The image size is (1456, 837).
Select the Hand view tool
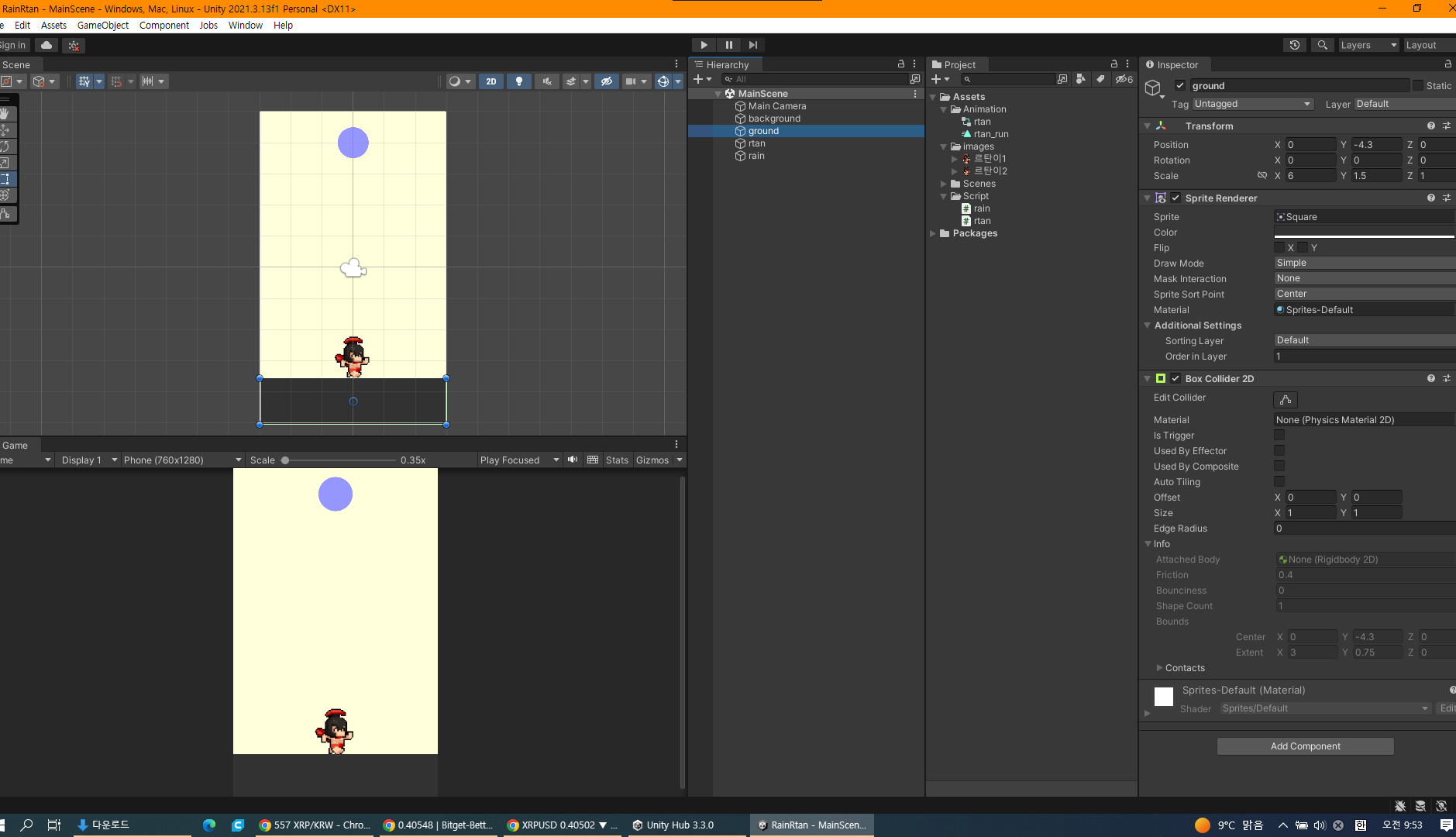(5, 113)
